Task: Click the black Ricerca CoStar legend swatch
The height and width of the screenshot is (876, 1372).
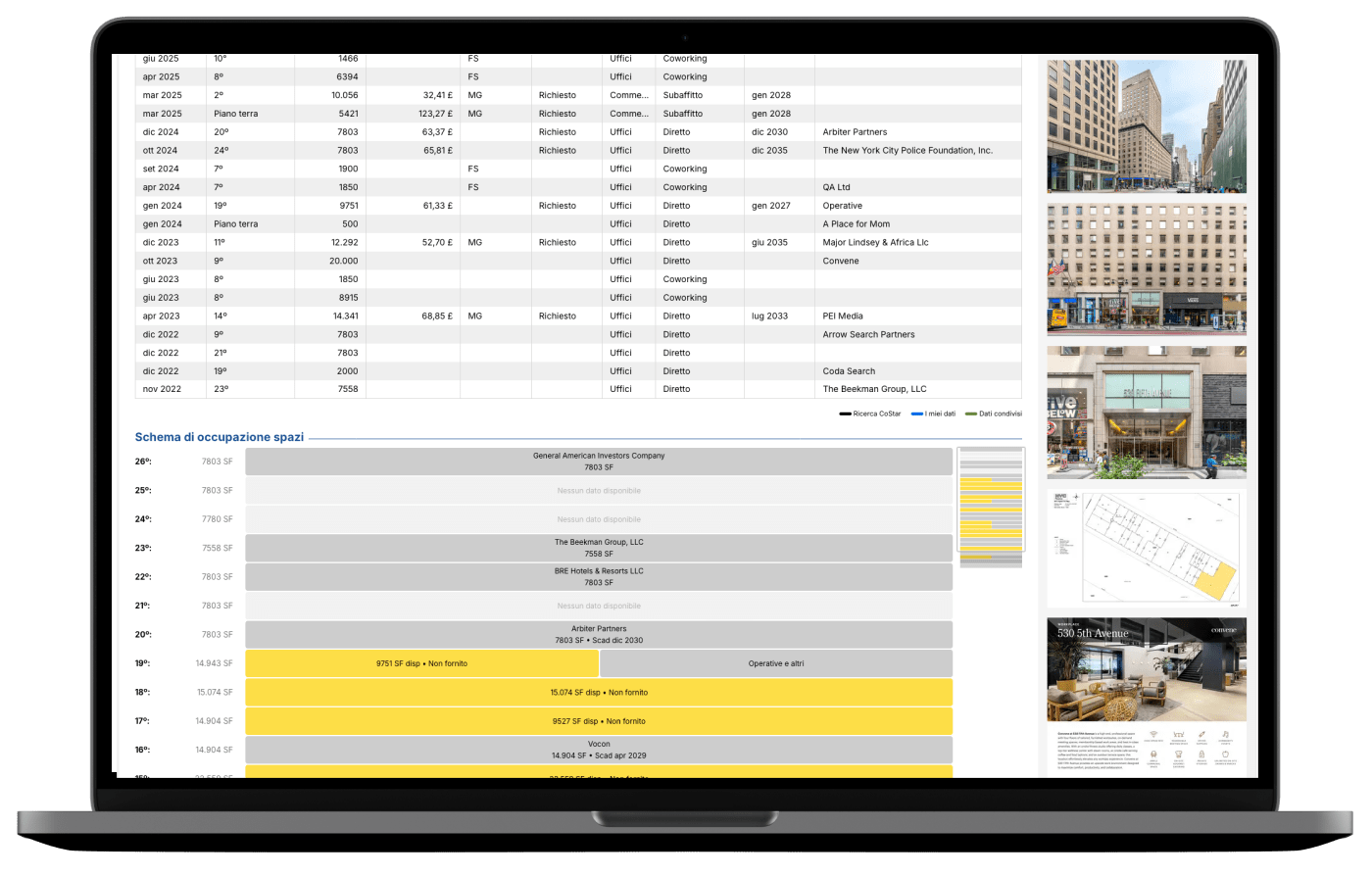Action: [x=845, y=414]
